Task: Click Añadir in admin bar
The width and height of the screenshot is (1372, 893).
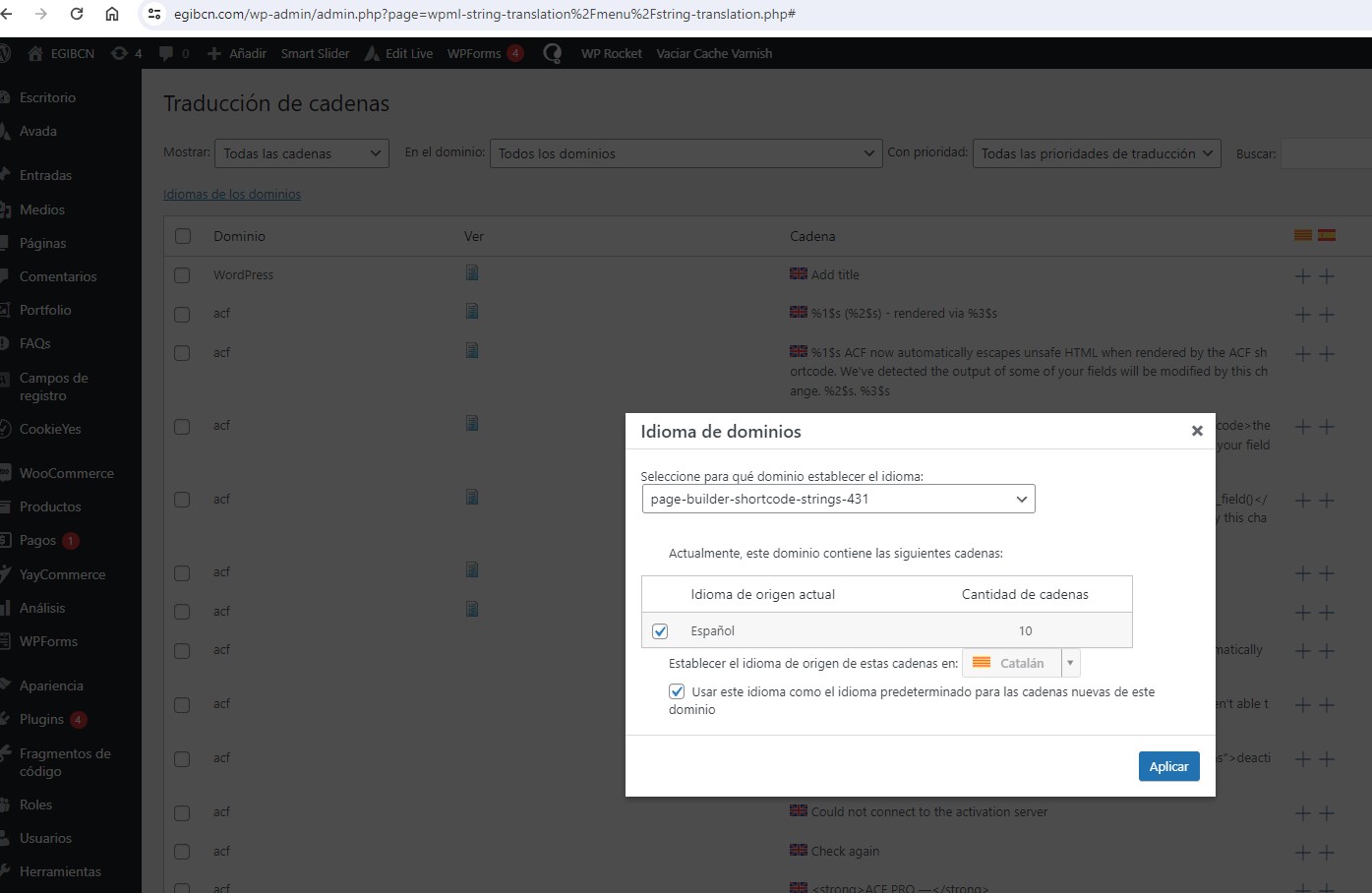Action: tap(236, 53)
